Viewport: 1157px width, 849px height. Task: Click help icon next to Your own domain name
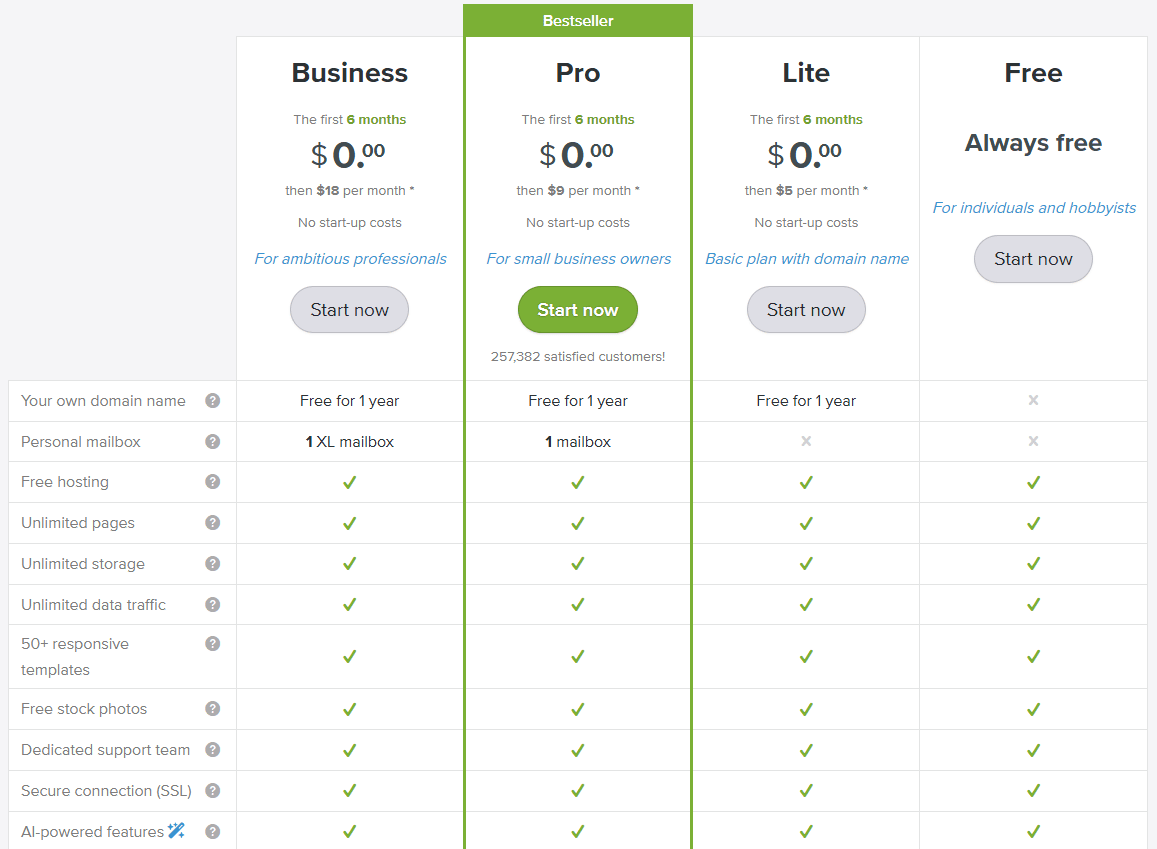213,401
